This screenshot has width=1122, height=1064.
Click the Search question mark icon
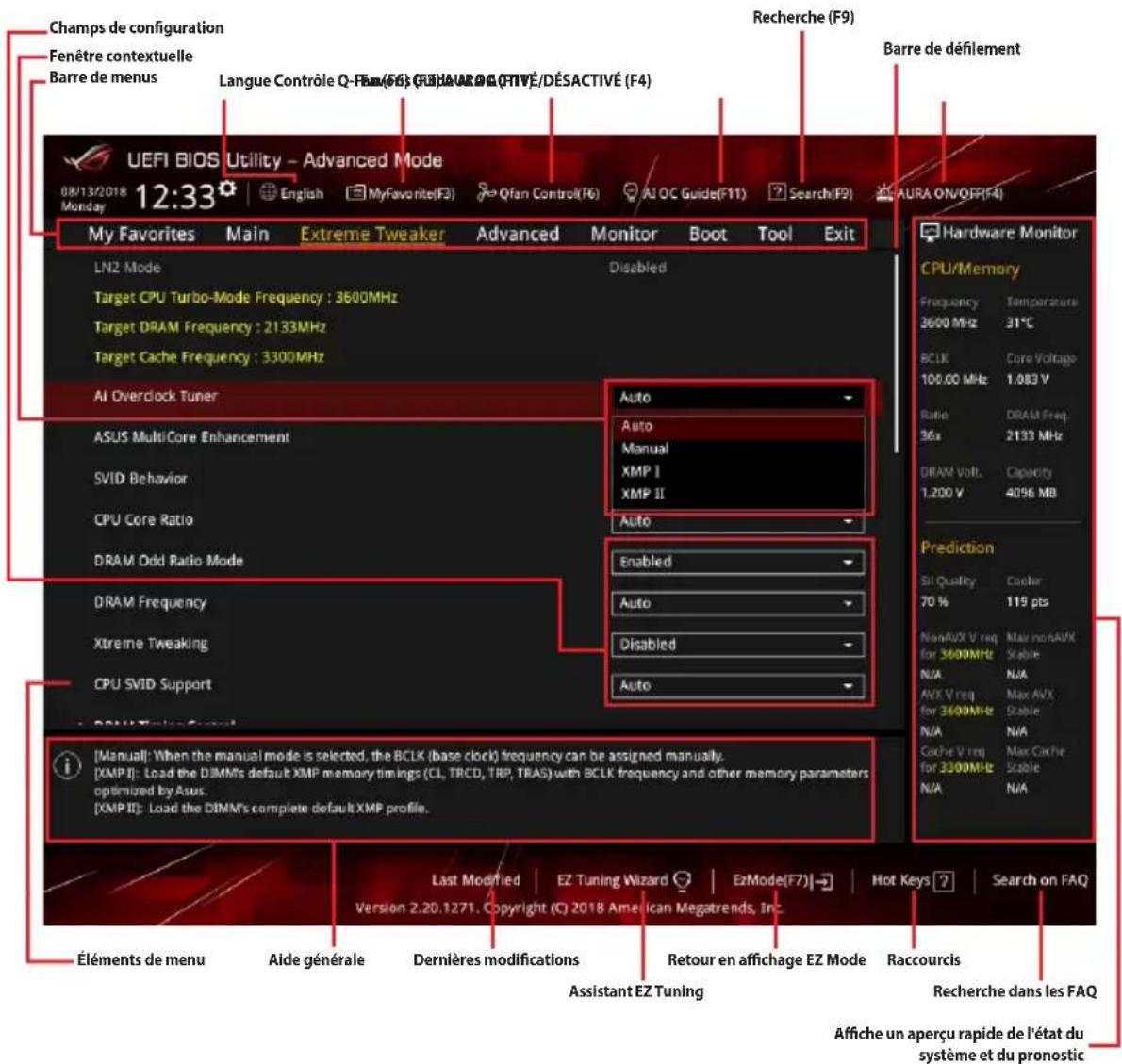(x=777, y=191)
